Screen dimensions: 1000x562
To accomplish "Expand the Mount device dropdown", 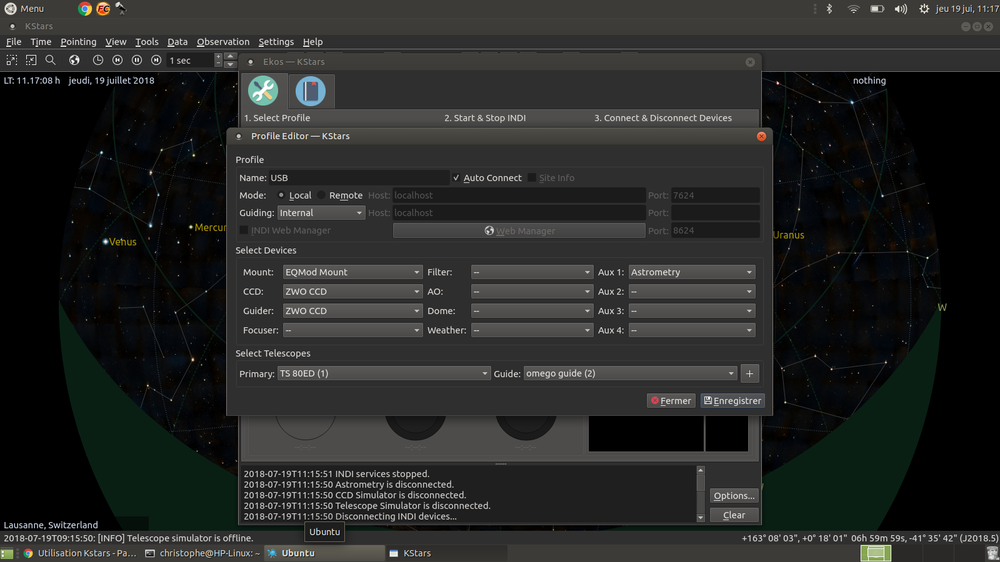I will (352, 272).
